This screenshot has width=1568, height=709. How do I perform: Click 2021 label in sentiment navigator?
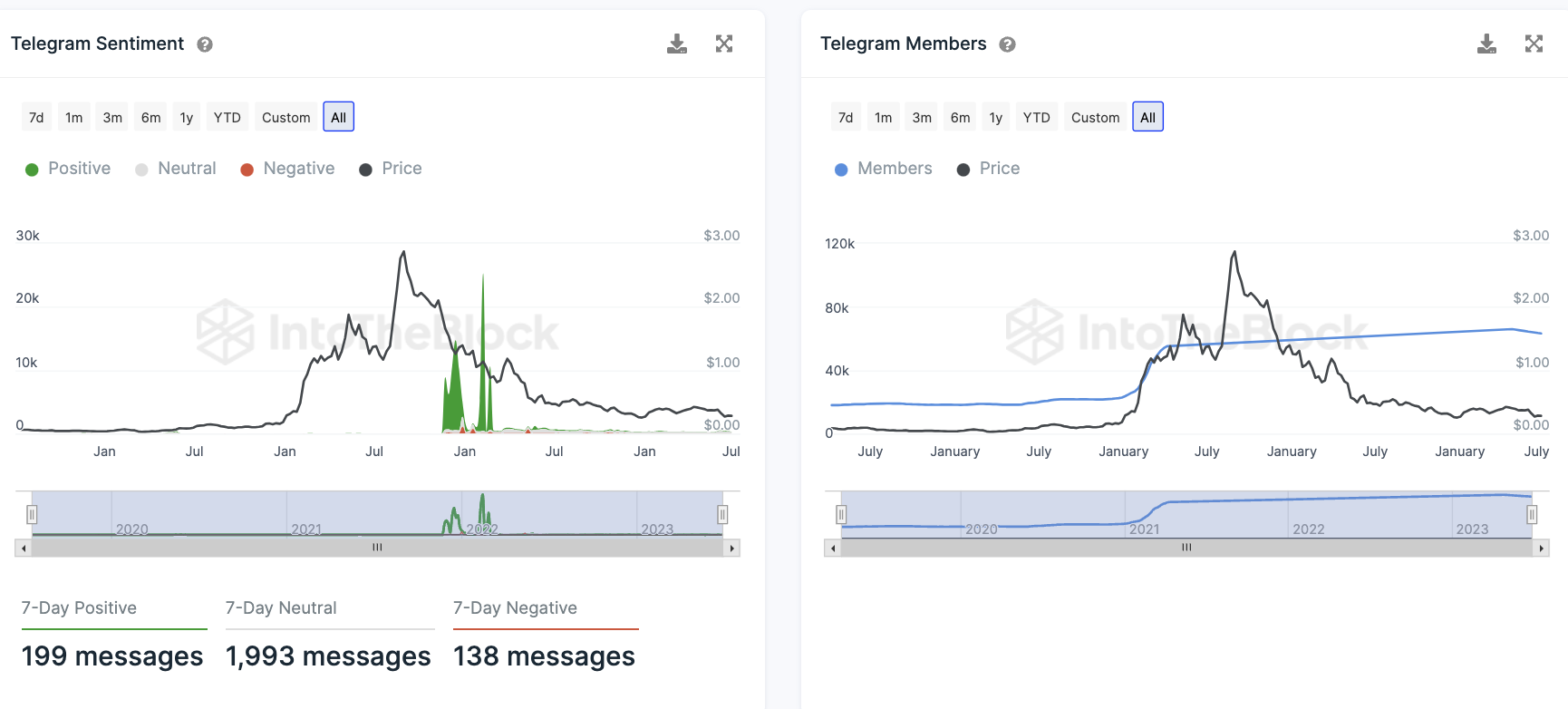(307, 529)
